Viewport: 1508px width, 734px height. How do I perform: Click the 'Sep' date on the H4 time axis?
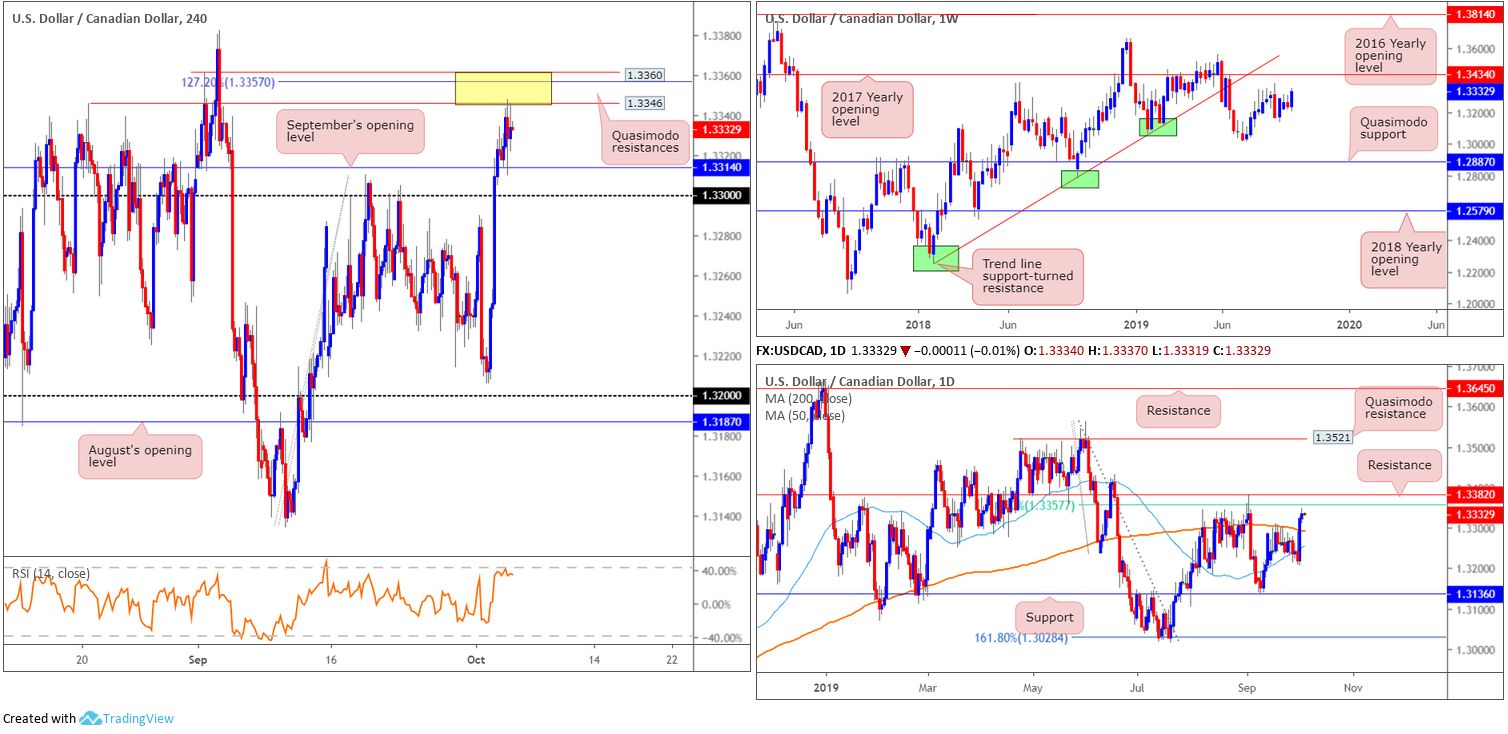(x=197, y=660)
